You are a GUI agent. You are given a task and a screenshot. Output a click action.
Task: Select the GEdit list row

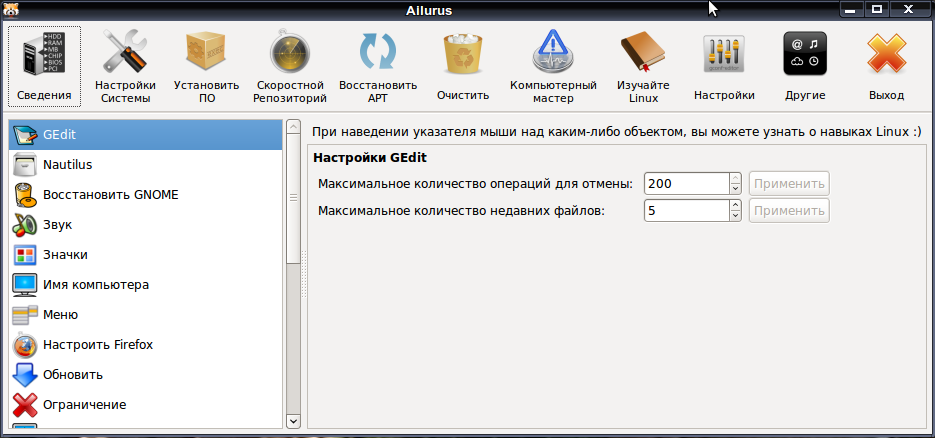145,135
